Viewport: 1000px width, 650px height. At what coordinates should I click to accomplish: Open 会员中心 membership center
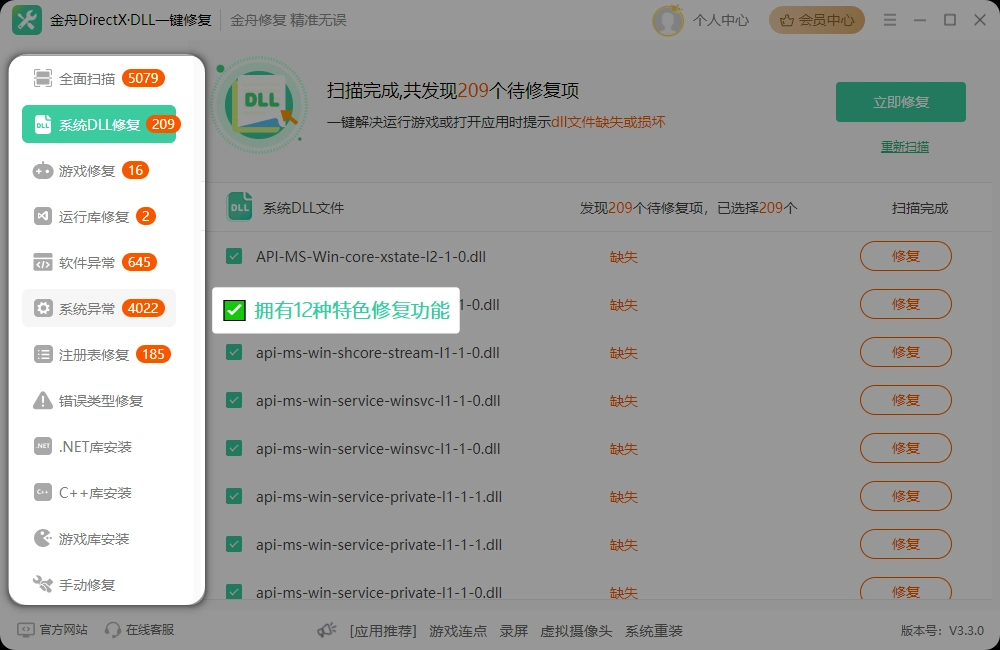coord(816,19)
